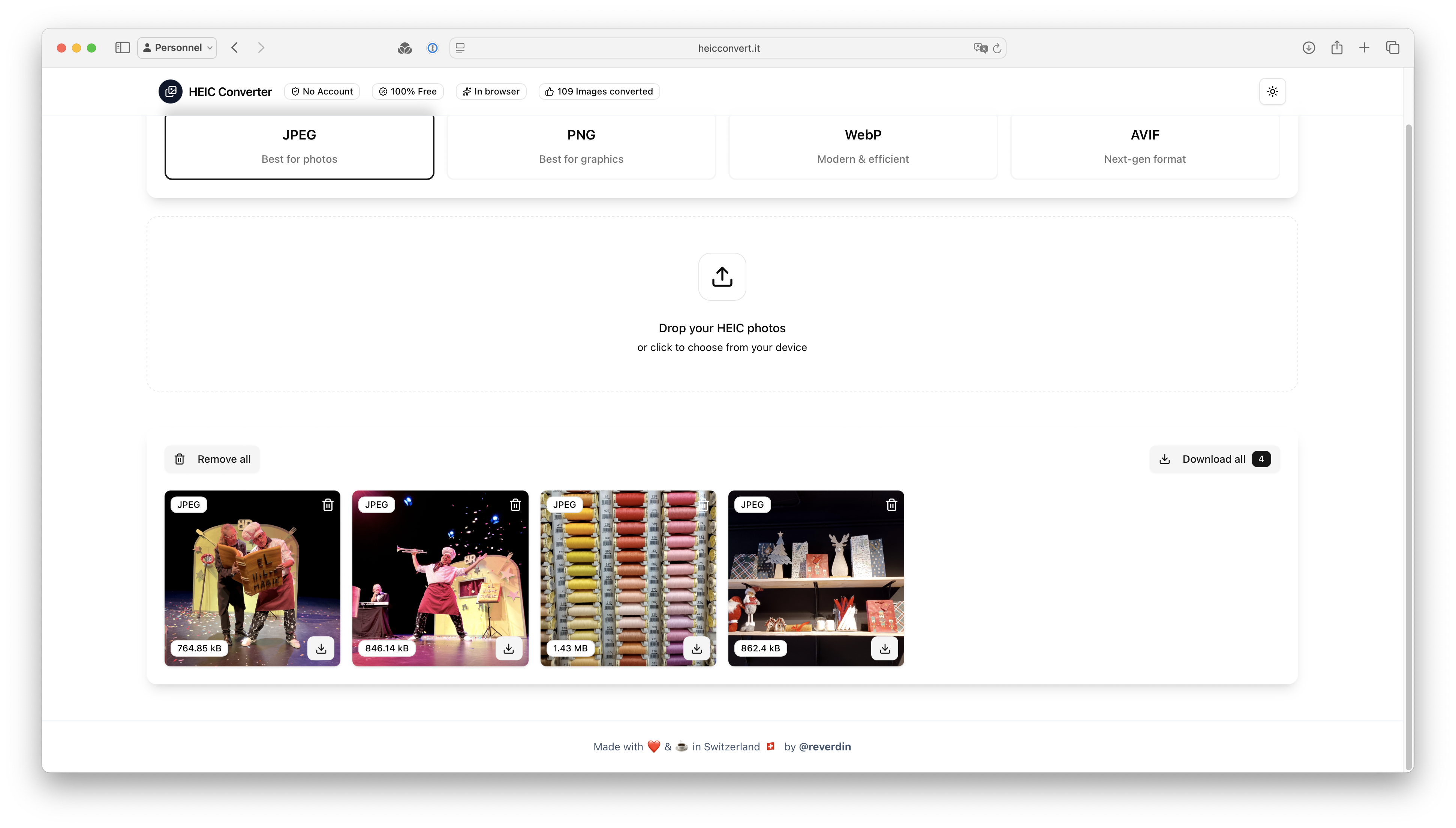Open the macOS share menu
The image size is (1456, 828).
[1336, 48]
